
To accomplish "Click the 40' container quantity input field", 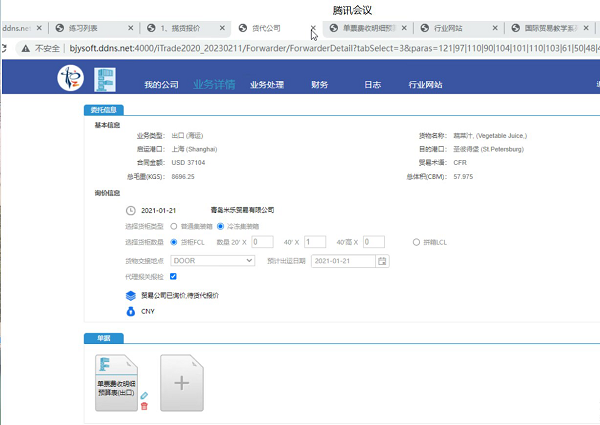I will pos(315,242).
